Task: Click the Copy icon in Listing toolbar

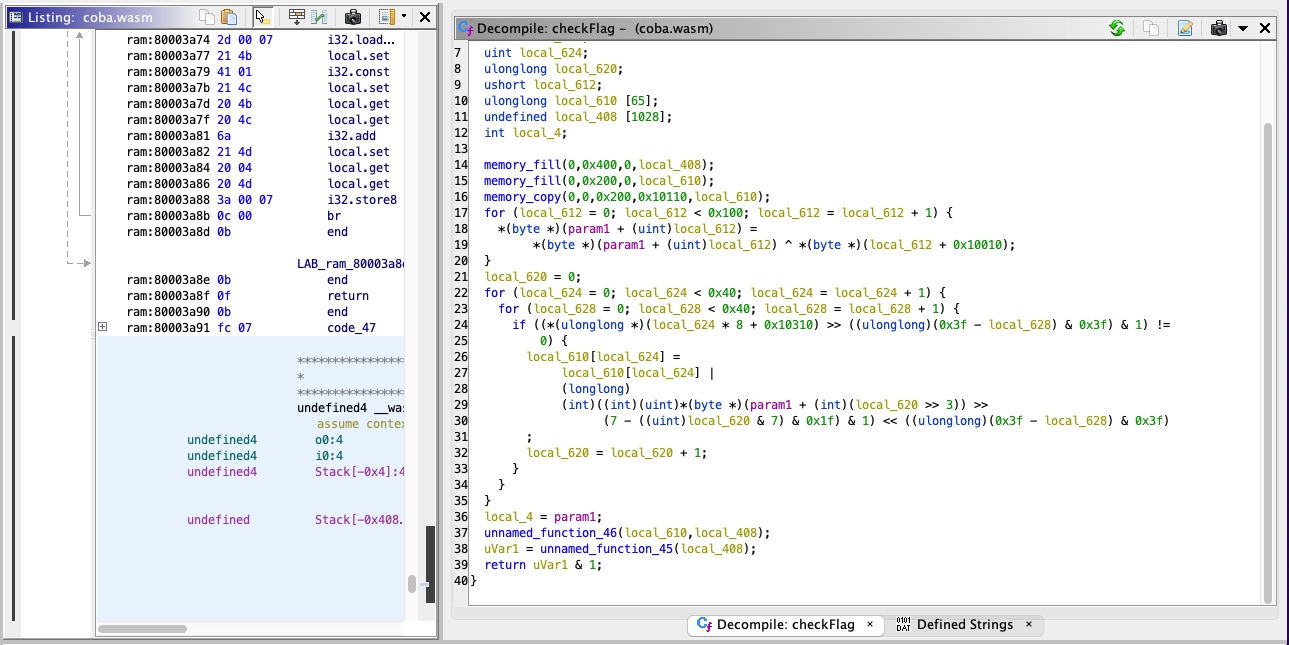Action: tap(207, 17)
